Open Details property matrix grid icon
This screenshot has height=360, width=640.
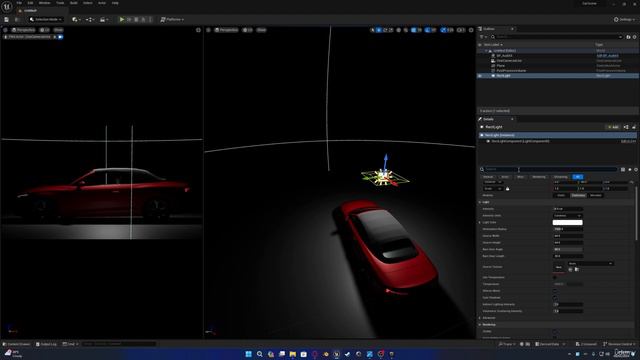click(x=623, y=169)
